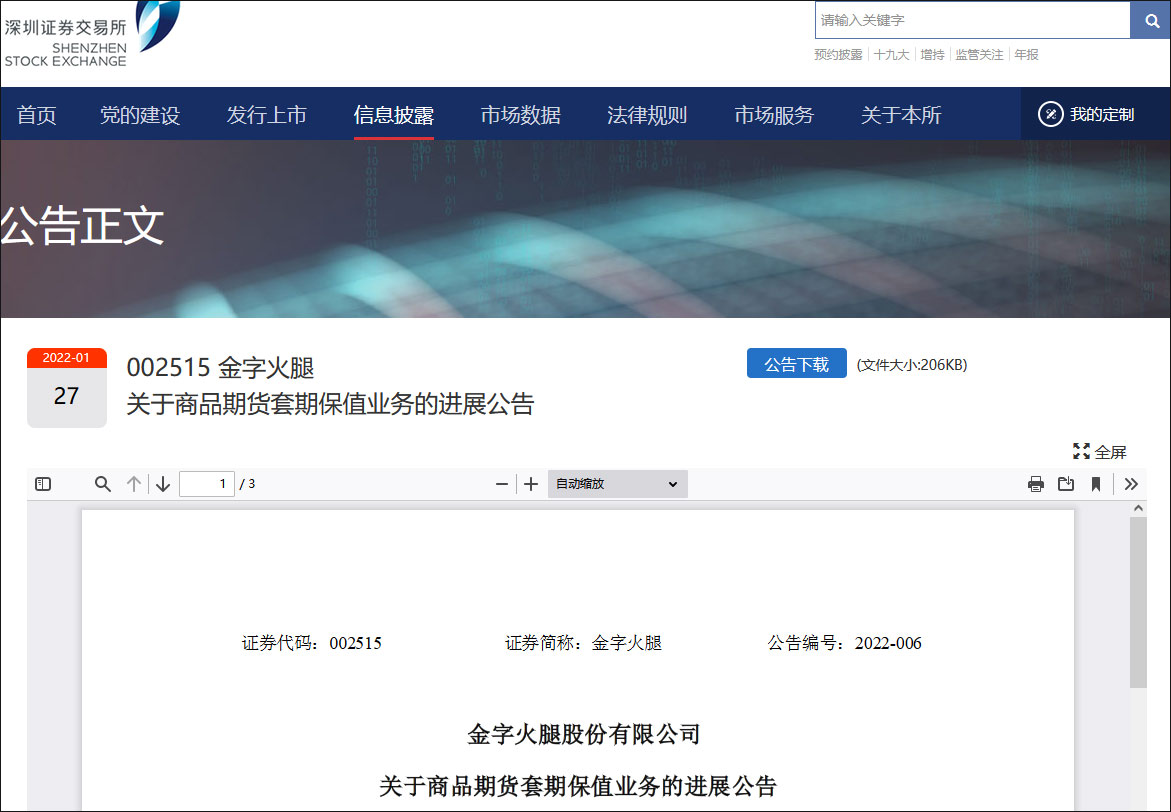Click the 公告正文 banner heading
The width and height of the screenshot is (1171, 812).
pos(82,226)
